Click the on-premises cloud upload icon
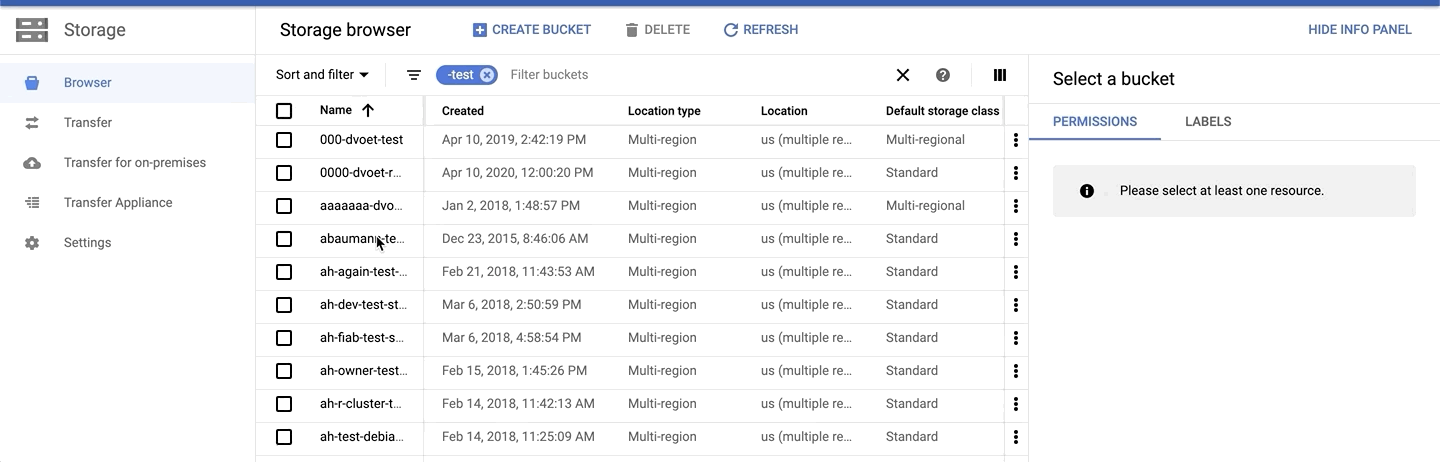 tap(32, 163)
